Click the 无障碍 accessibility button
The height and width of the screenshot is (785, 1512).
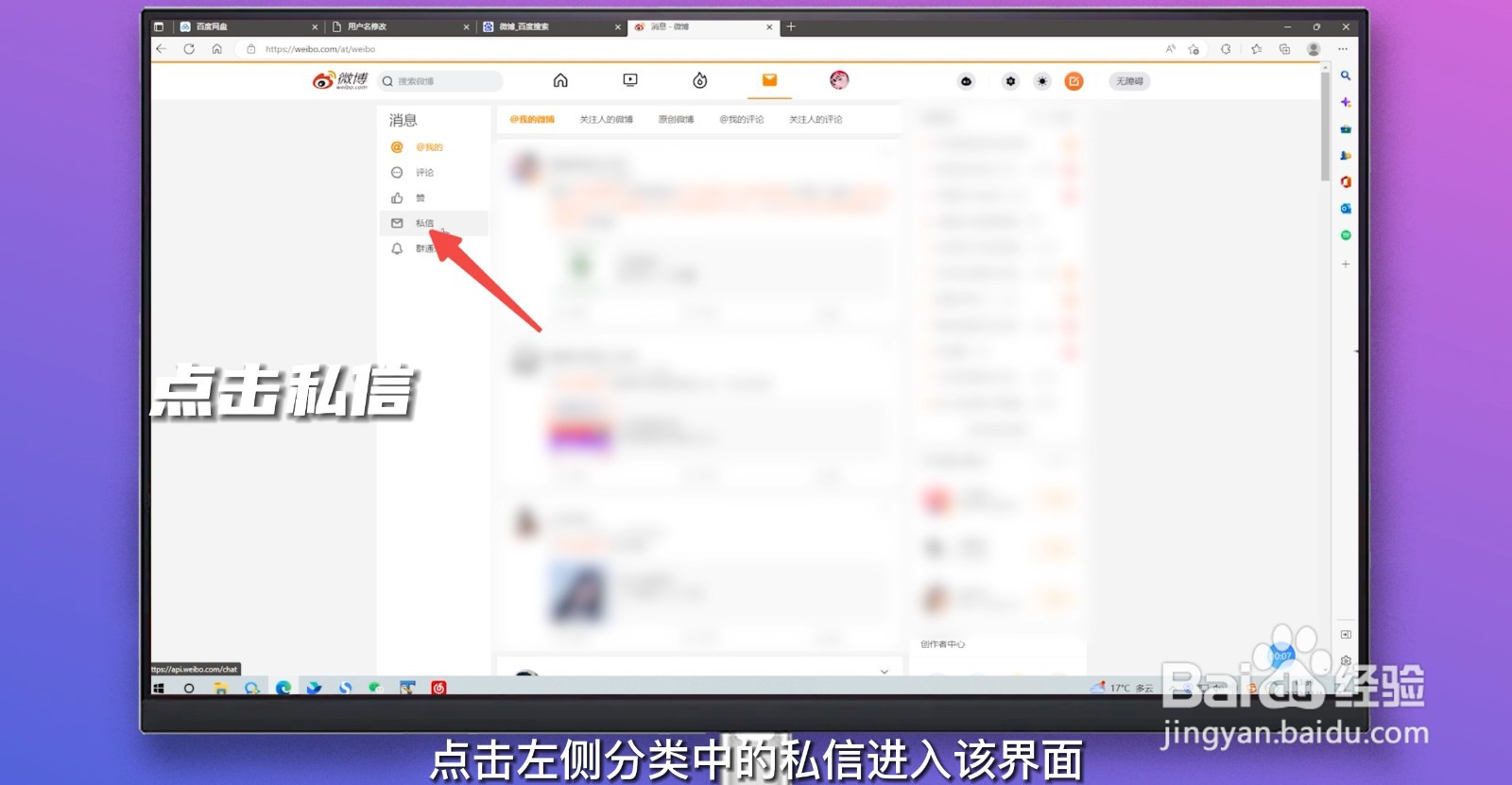1129,81
